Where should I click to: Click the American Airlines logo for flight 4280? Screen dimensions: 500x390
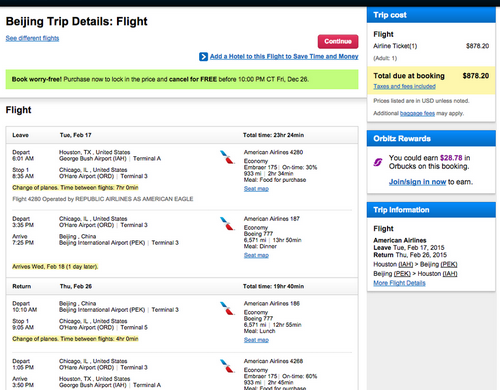pyautogui.click(x=227, y=157)
